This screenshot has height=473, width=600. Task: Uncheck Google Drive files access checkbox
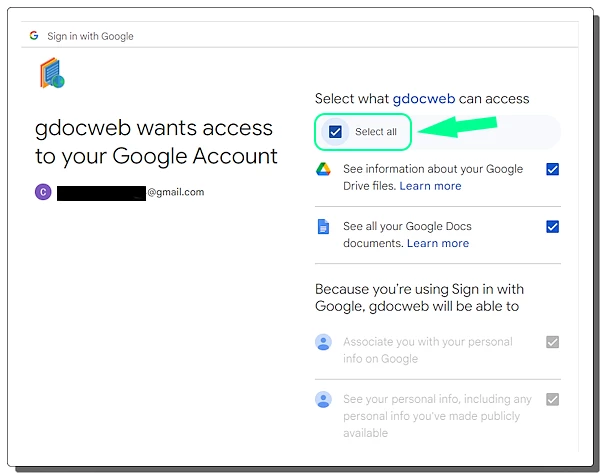[552, 169]
